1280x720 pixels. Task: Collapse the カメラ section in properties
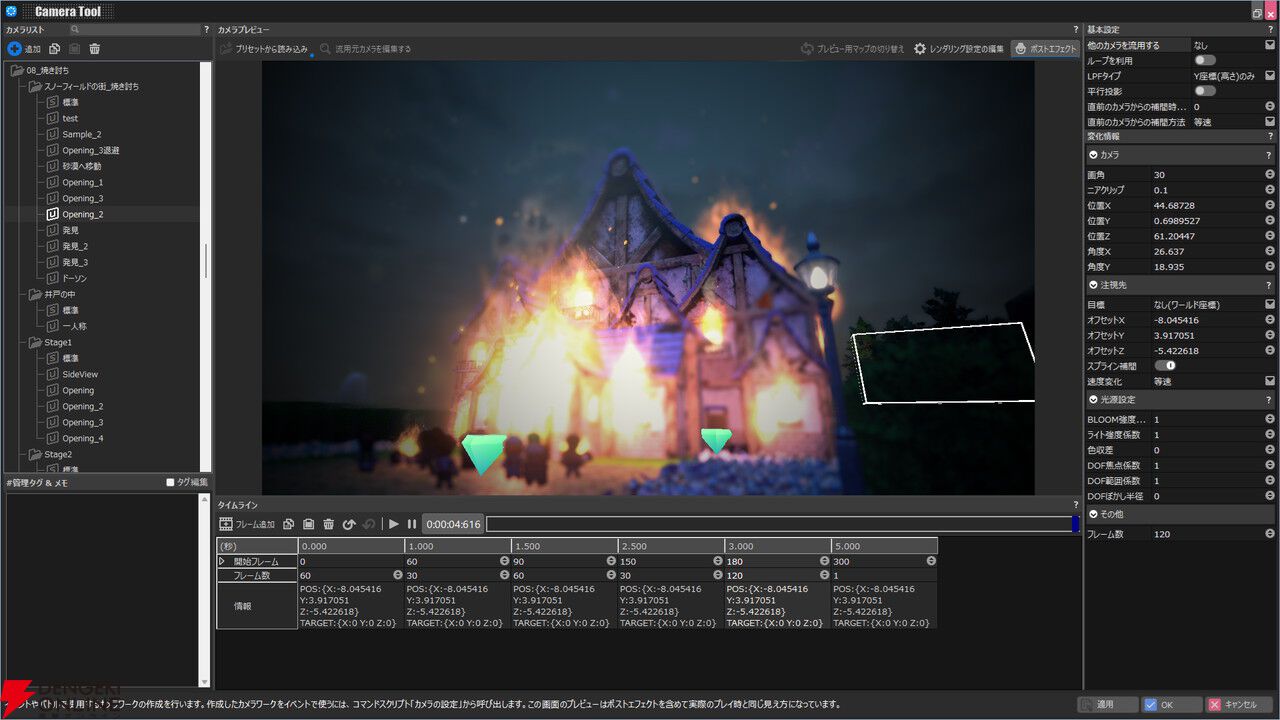pyautogui.click(x=1093, y=155)
